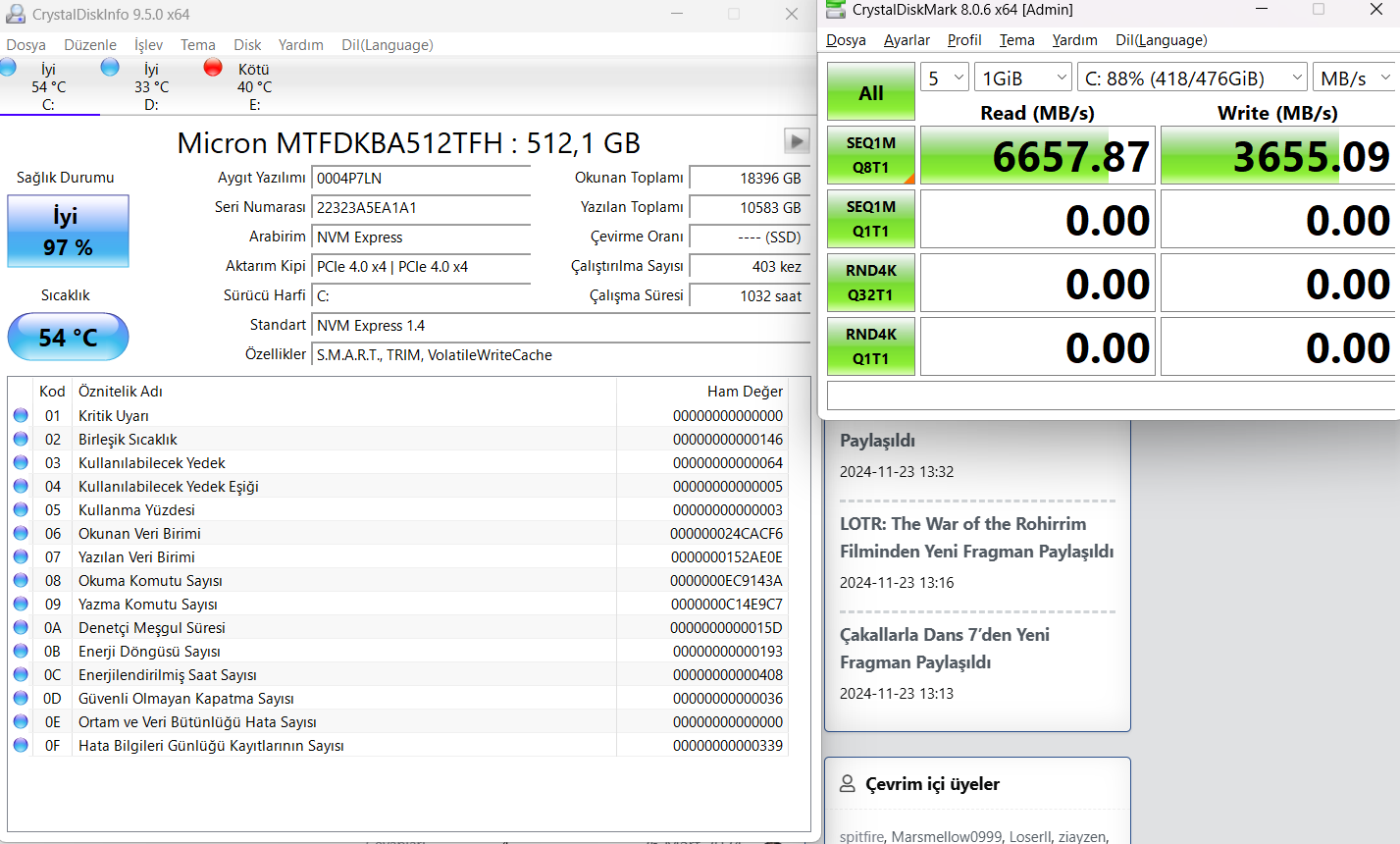Expand the C: 88% drive selection dropdown
Viewport: 1400px width, 844px height.
[1192, 79]
